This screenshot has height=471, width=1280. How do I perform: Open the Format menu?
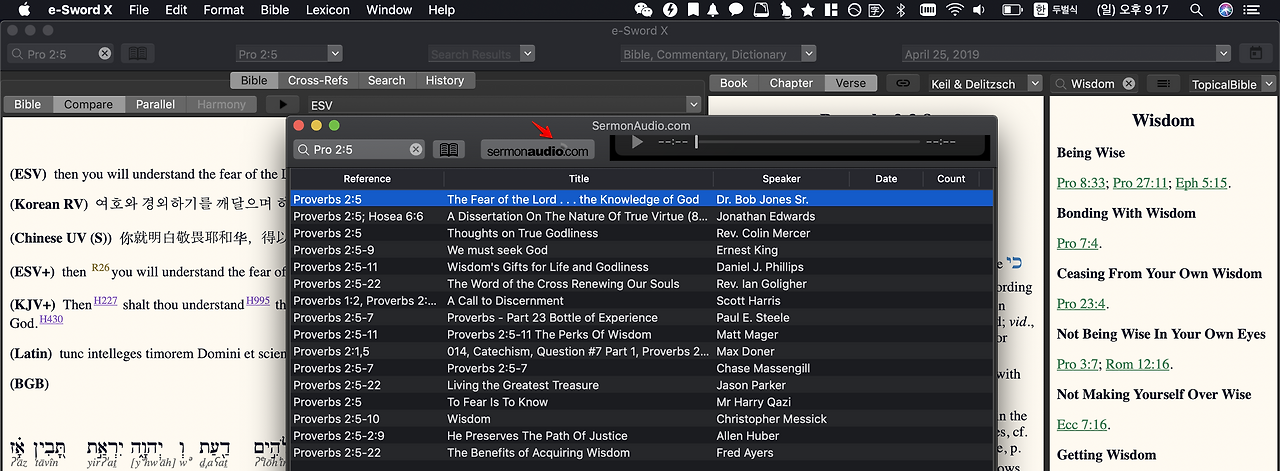[x=223, y=9]
